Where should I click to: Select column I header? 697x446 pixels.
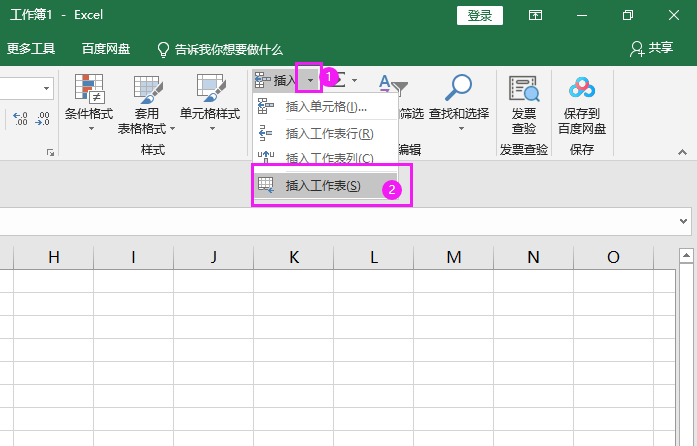point(133,257)
